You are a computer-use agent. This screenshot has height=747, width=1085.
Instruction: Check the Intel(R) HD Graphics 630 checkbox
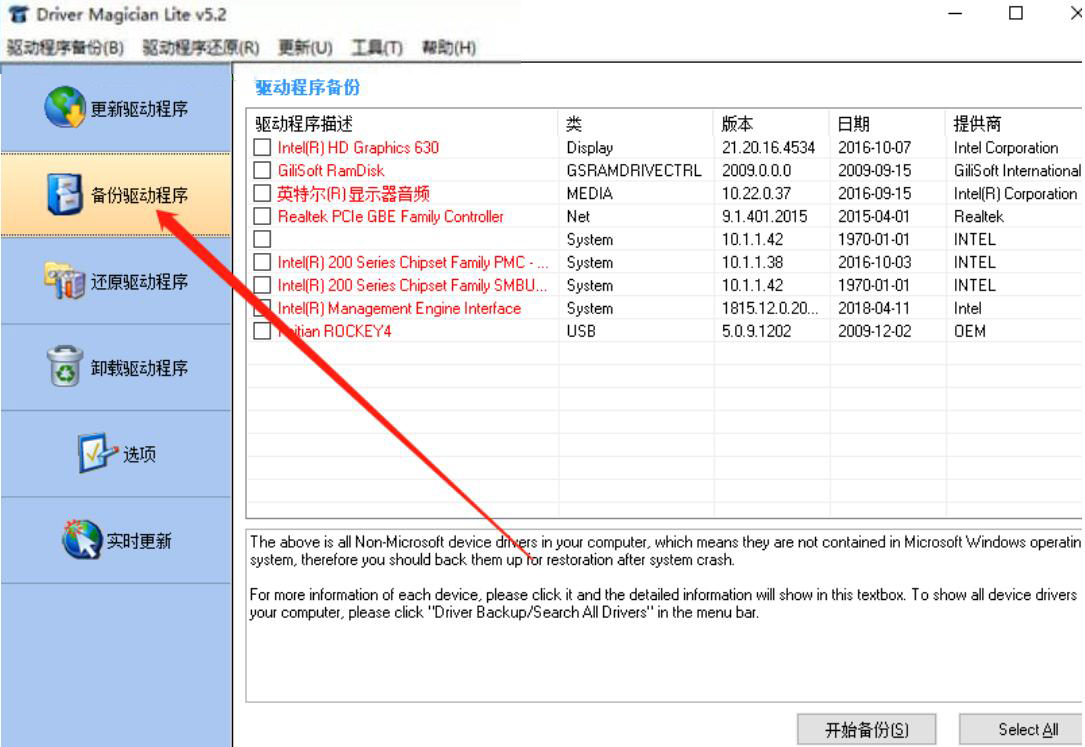coord(262,147)
